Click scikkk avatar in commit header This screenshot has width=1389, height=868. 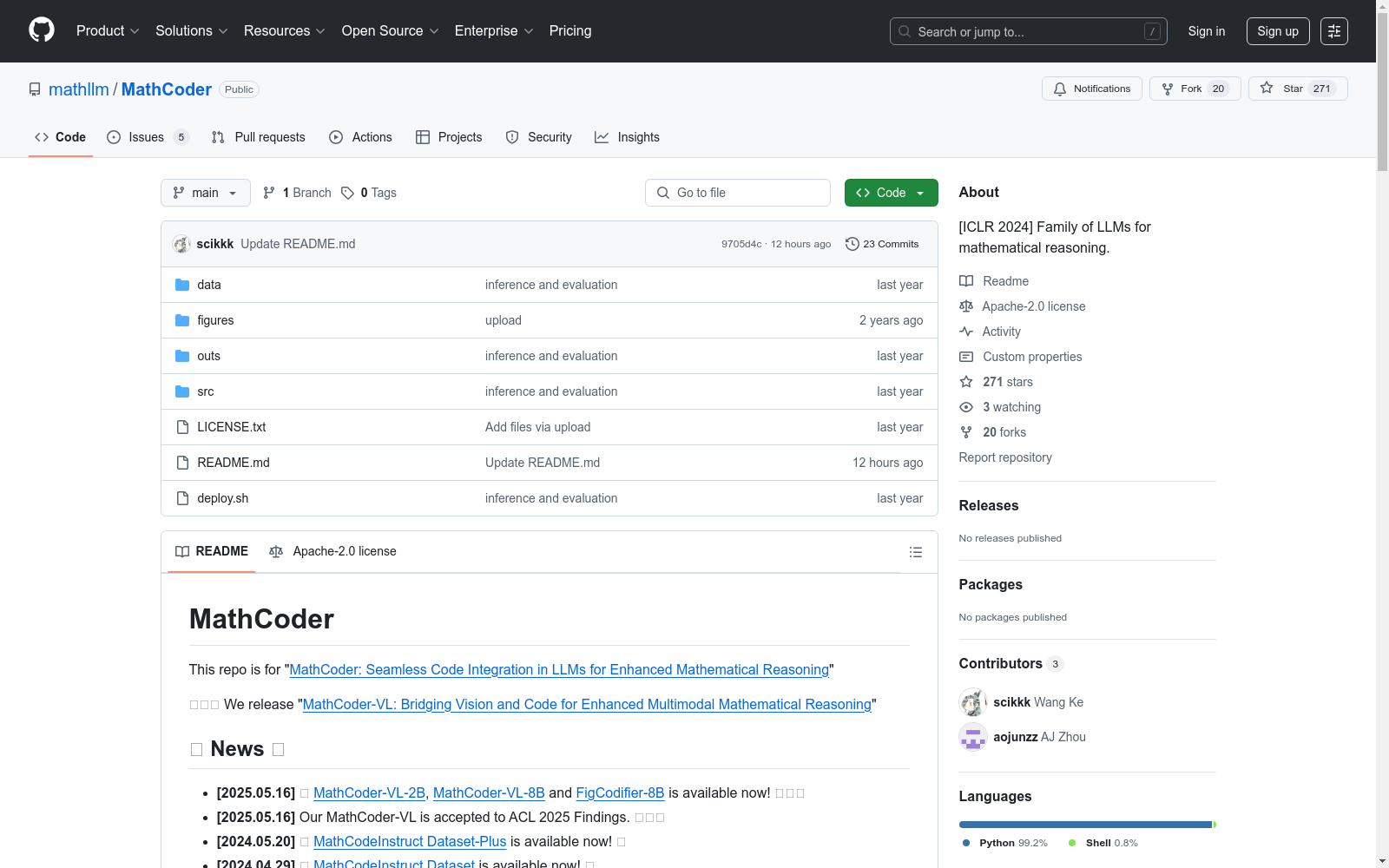181,244
